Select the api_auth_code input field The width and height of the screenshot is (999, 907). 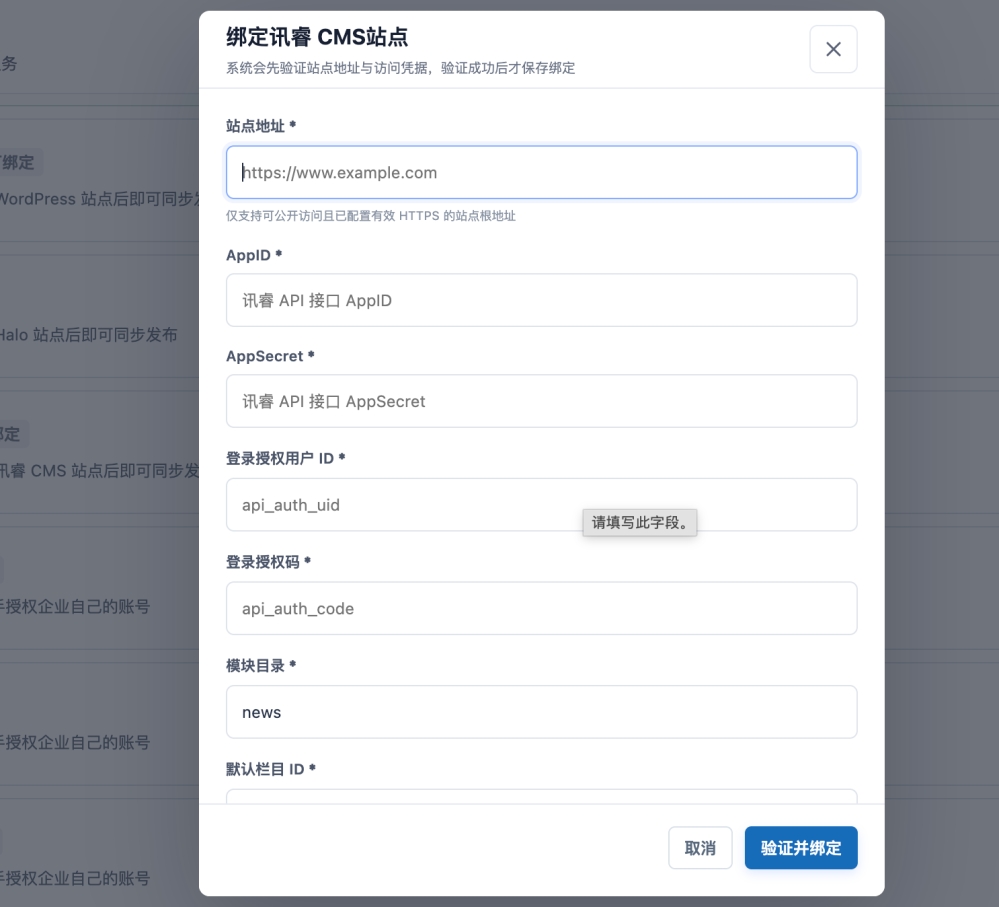[x=542, y=608]
